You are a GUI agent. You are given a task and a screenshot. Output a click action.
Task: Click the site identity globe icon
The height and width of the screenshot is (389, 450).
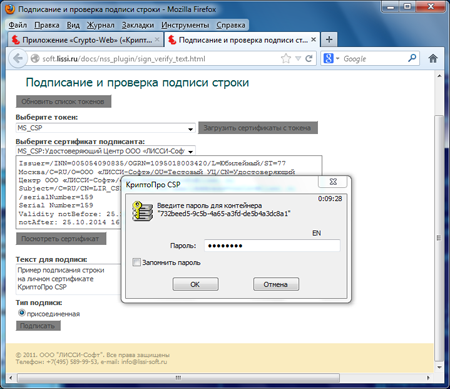tap(35, 59)
